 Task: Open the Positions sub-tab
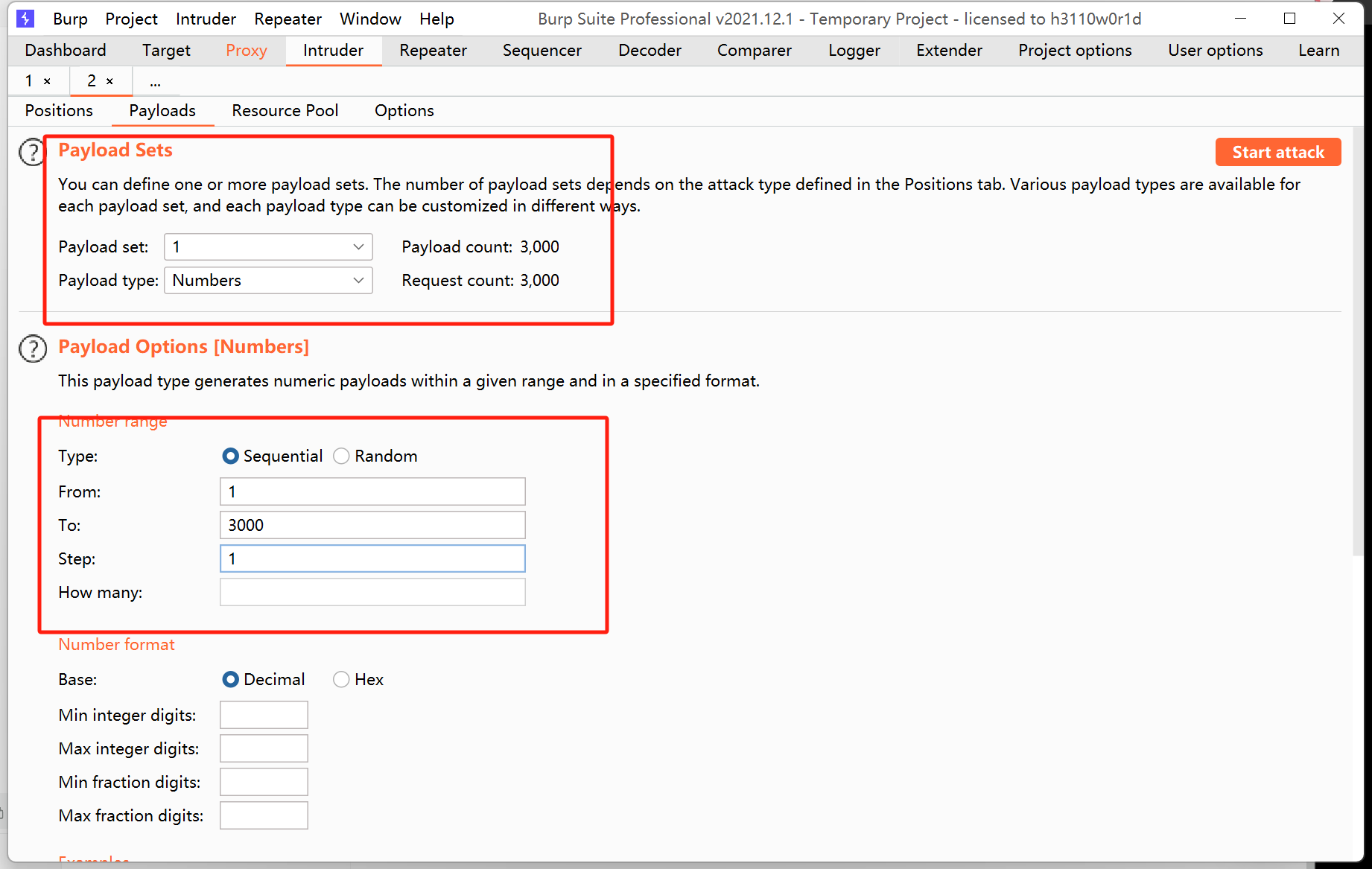click(59, 110)
